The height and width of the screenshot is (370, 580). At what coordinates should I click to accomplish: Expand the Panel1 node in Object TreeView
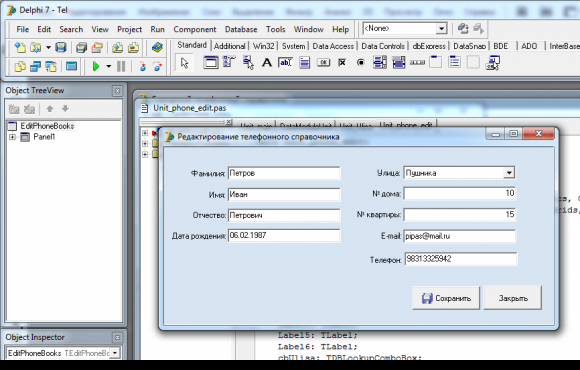tap(12, 137)
